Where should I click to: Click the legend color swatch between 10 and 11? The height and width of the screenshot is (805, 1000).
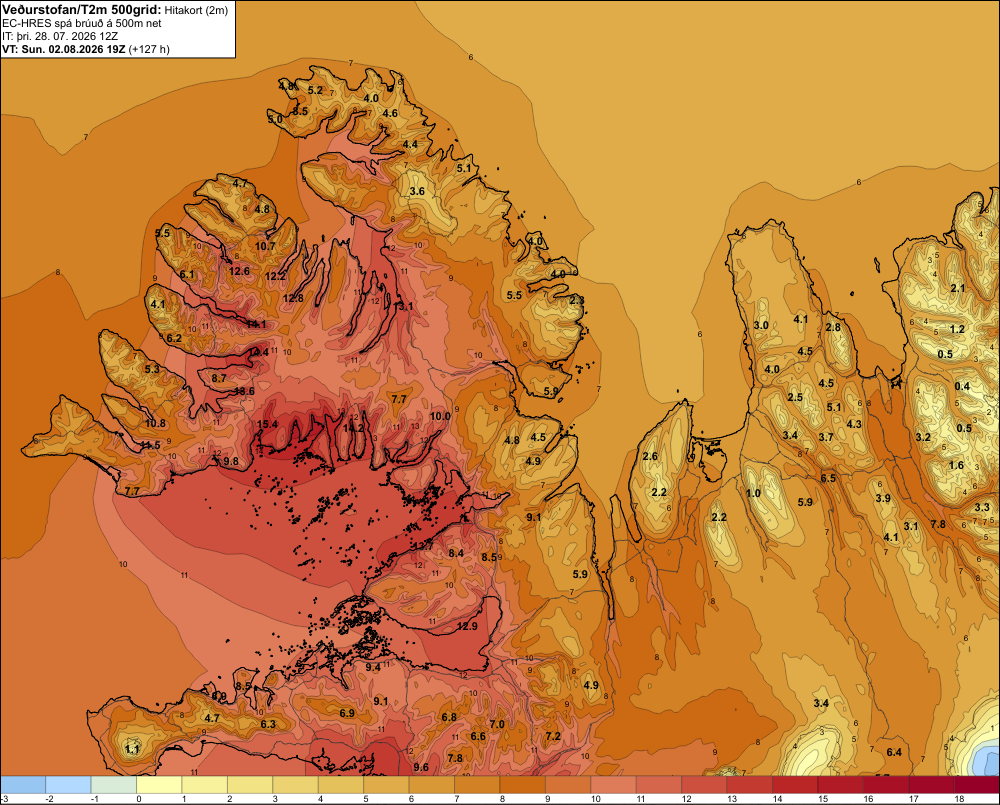[614, 785]
